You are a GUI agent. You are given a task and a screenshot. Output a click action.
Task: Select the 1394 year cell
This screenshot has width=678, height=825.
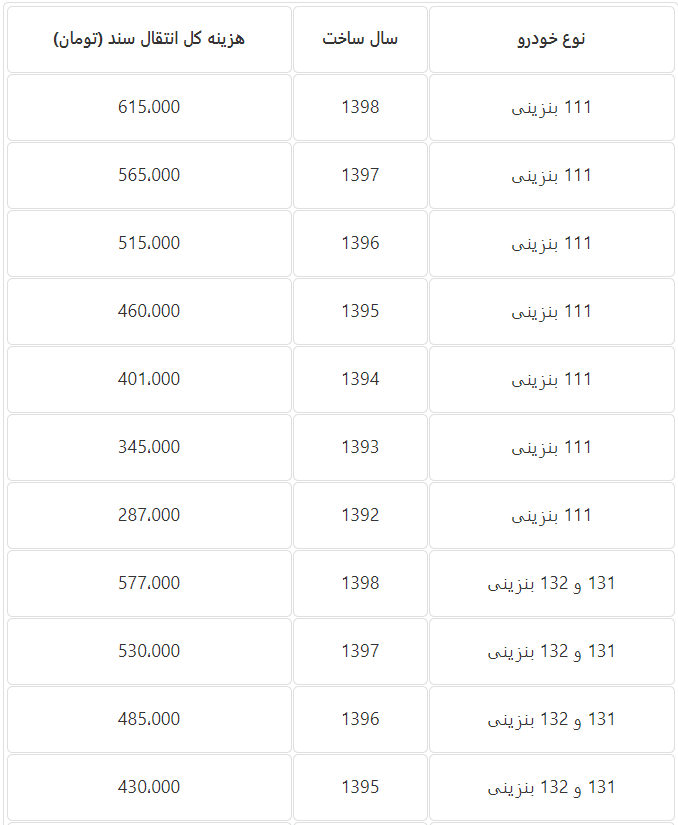[360, 379]
